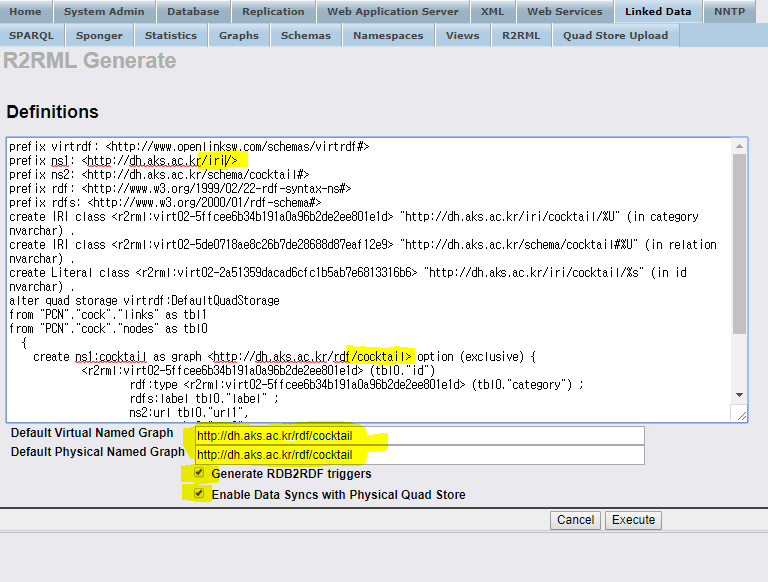This screenshot has width=768, height=582.
Task: Open the Quad Store Upload subtab
Action: pos(614,35)
